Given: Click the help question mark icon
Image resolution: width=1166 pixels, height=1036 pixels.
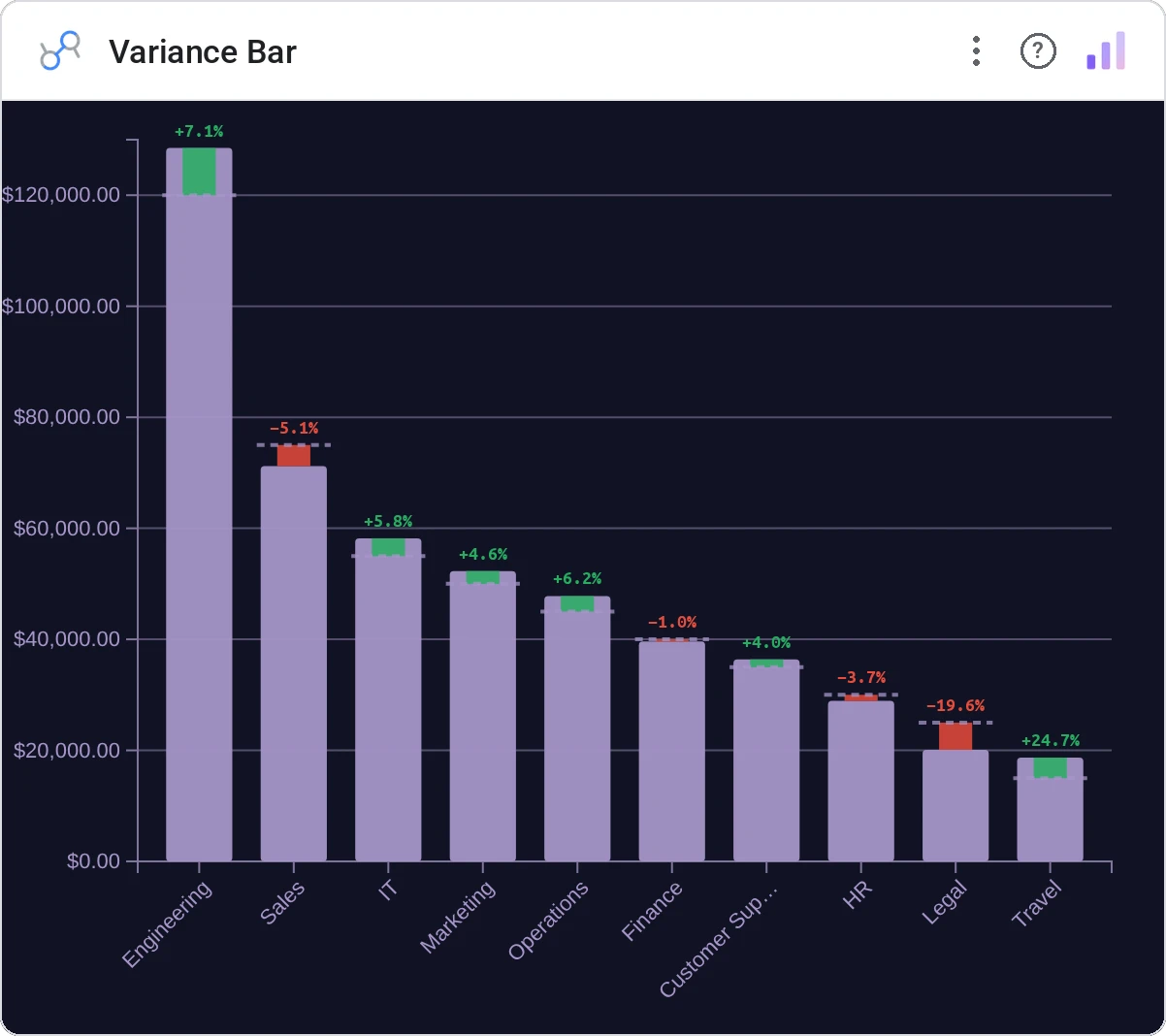Looking at the screenshot, I should [1038, 50].
